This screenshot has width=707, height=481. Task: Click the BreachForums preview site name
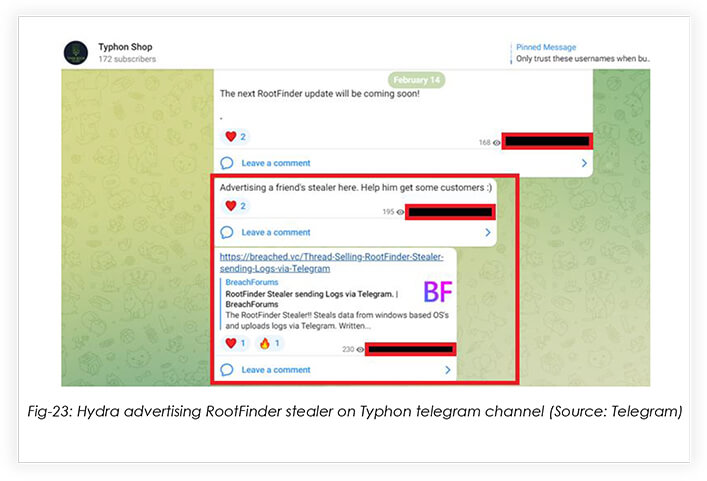pos(252,282)
